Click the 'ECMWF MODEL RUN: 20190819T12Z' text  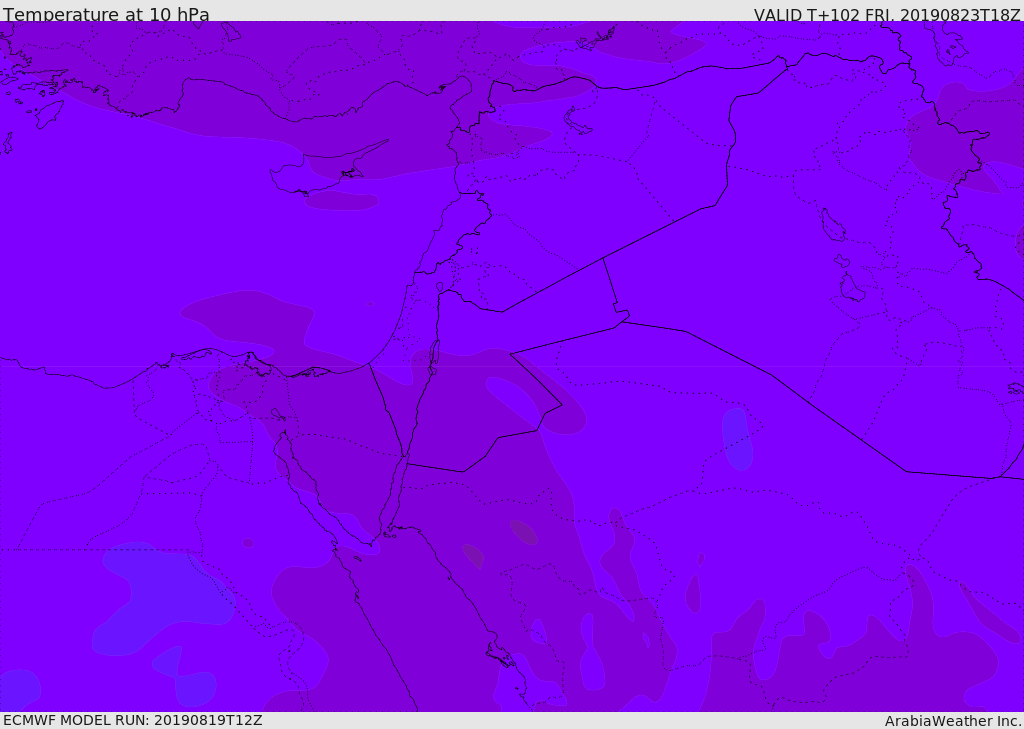(x=133, y=721)
